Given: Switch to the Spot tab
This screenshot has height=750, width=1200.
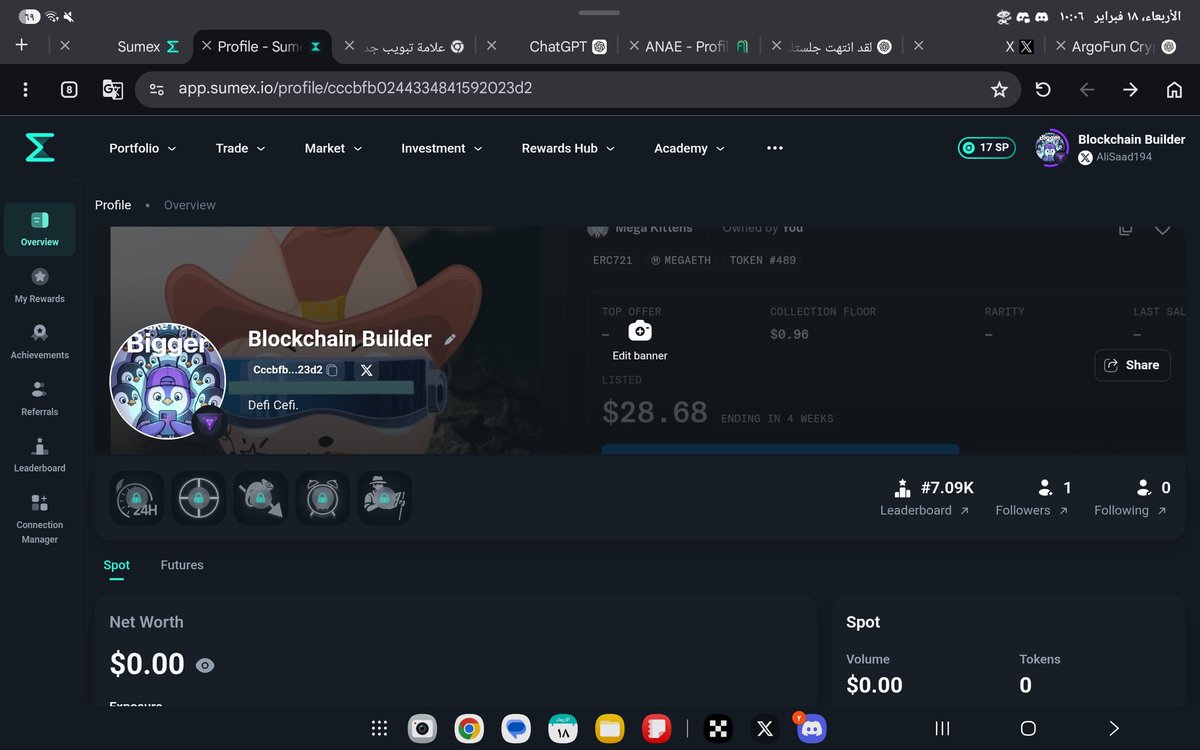Looking at the screenshot, I should [x=116, y=565].
